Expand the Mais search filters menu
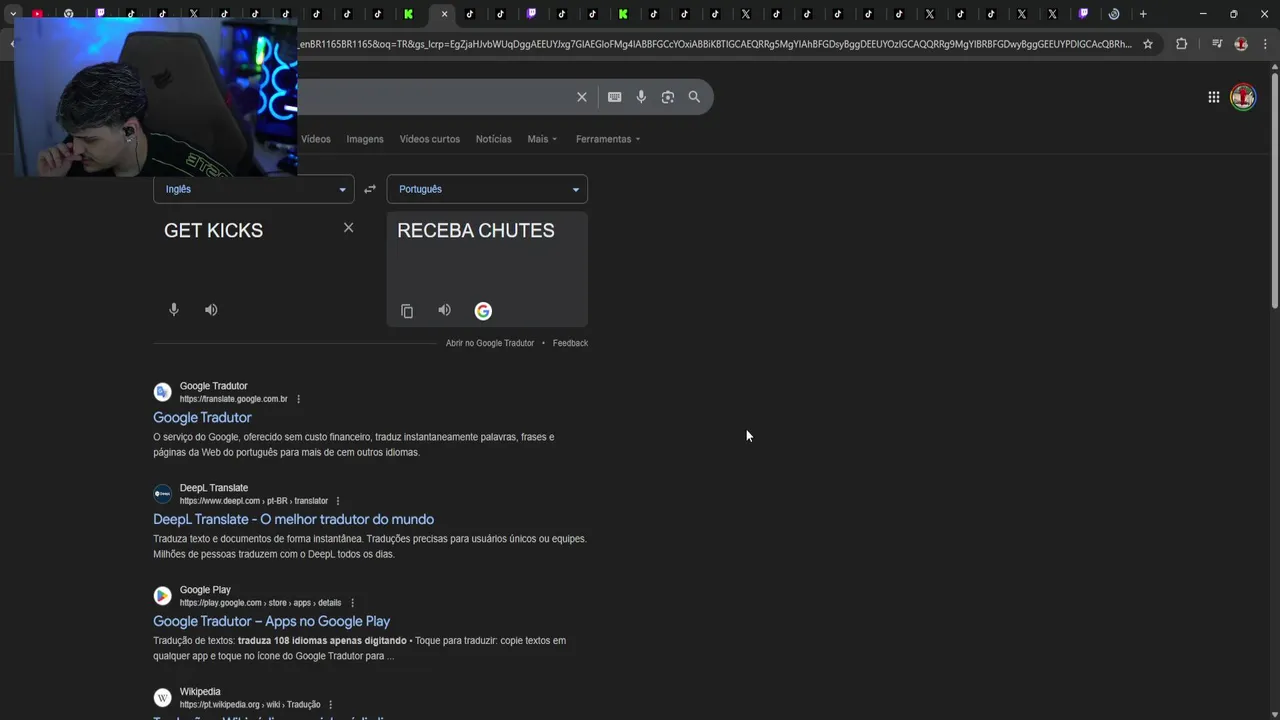Viewport: 1280px width, 720px height. pyautogui.click(x=542, y=139)
